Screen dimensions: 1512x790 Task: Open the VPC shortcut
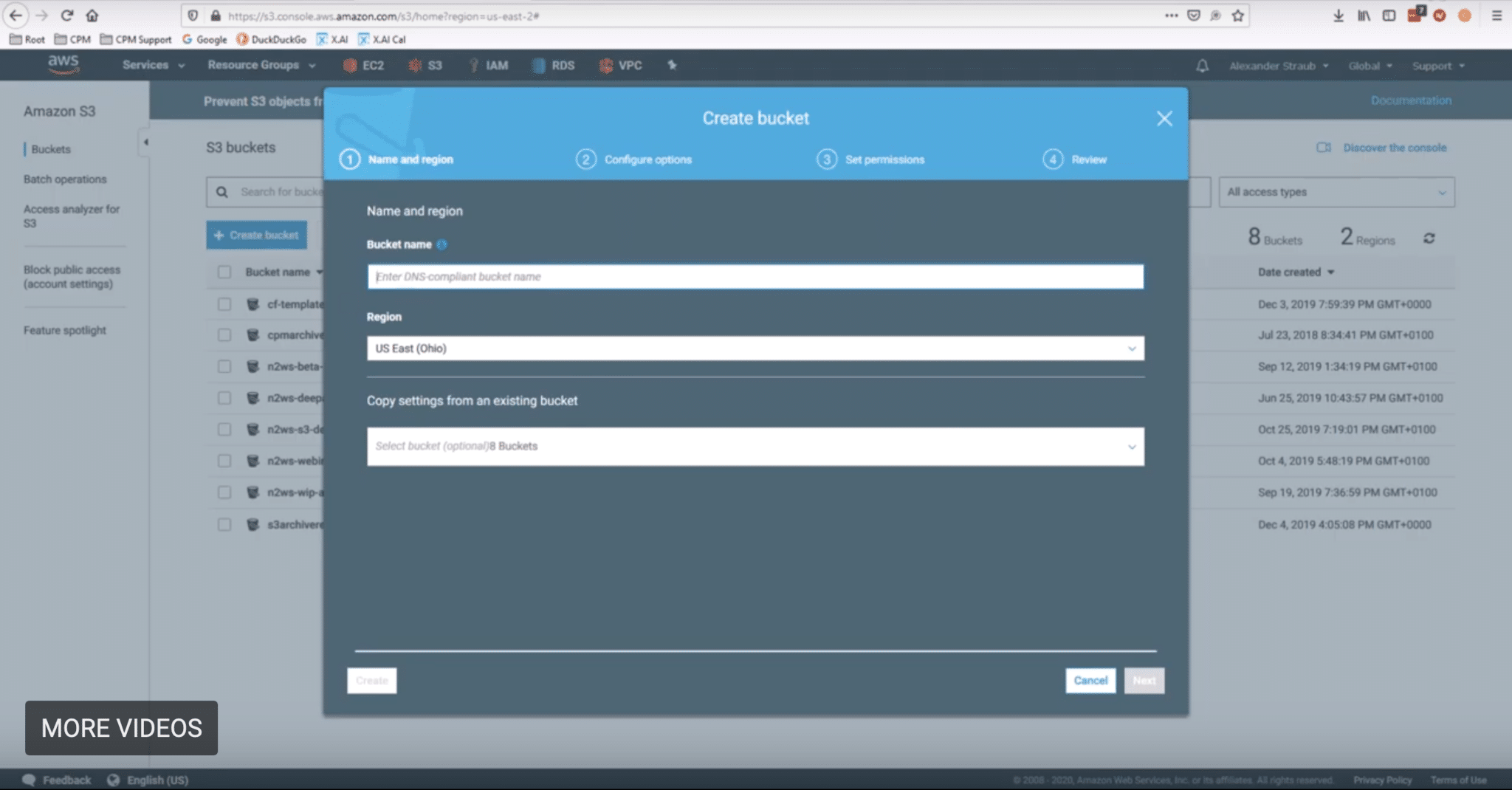coord(621,65)
